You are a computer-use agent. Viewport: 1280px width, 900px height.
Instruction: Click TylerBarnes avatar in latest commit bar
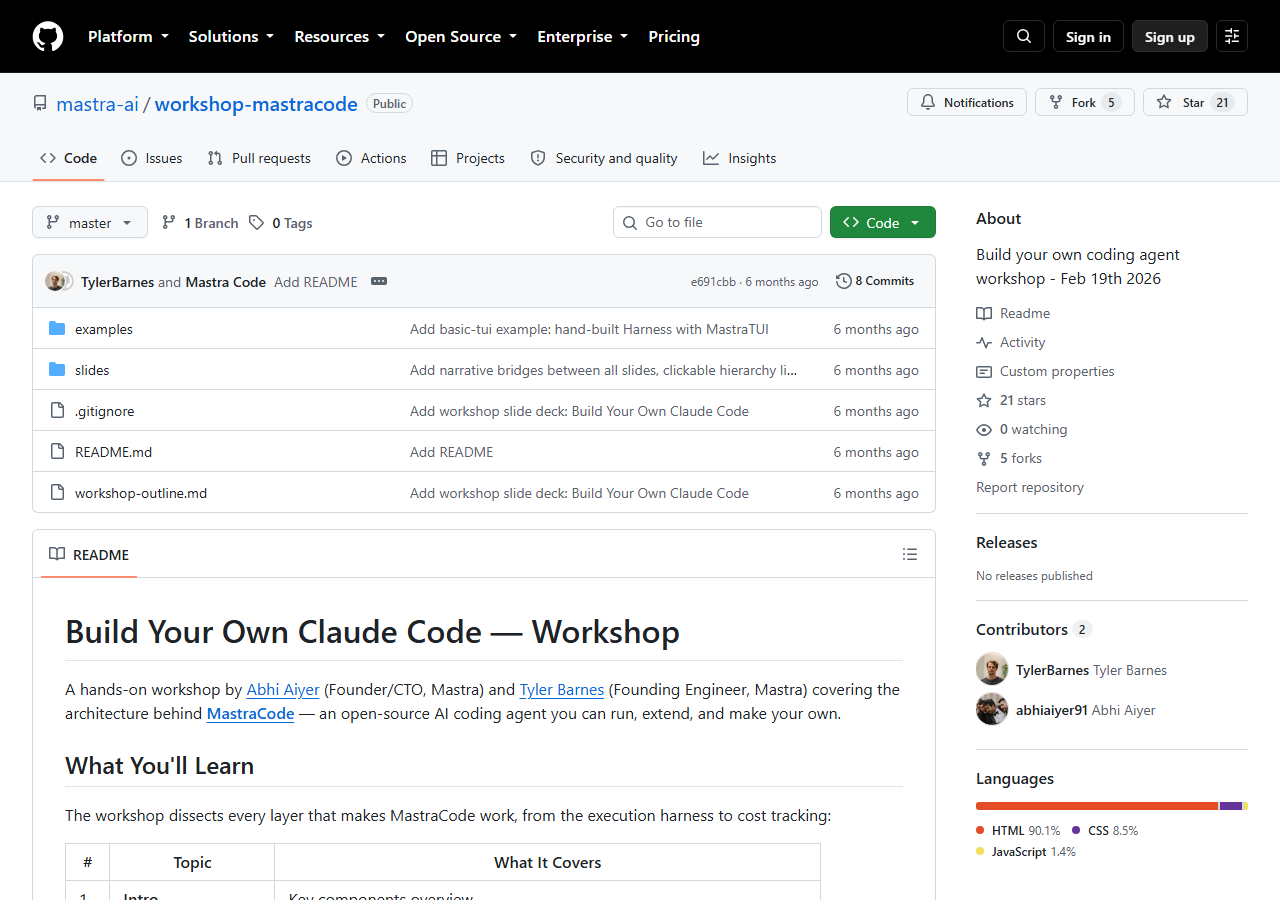(54, 281)
